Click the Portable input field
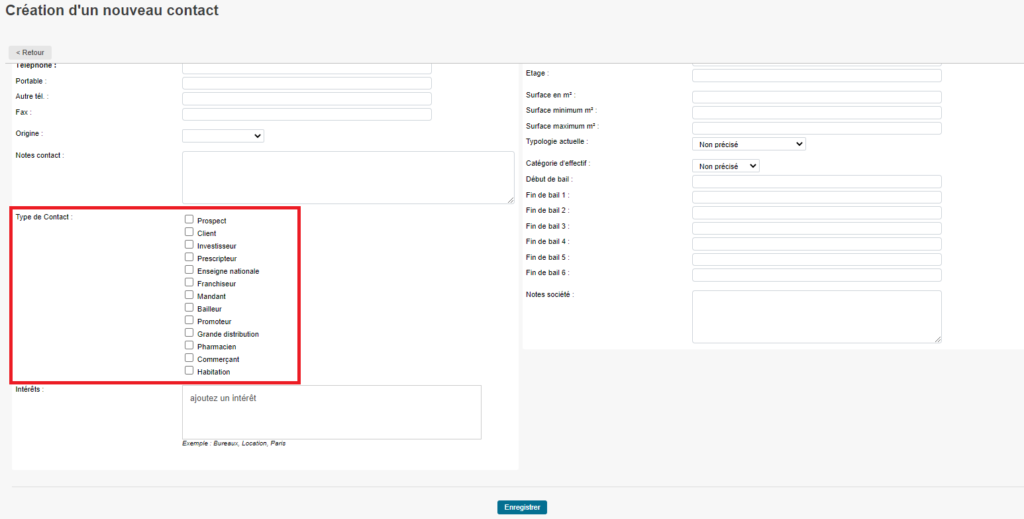Viewport: 1024px width, 519px height. pyautogui.click(x=306, y=83)
